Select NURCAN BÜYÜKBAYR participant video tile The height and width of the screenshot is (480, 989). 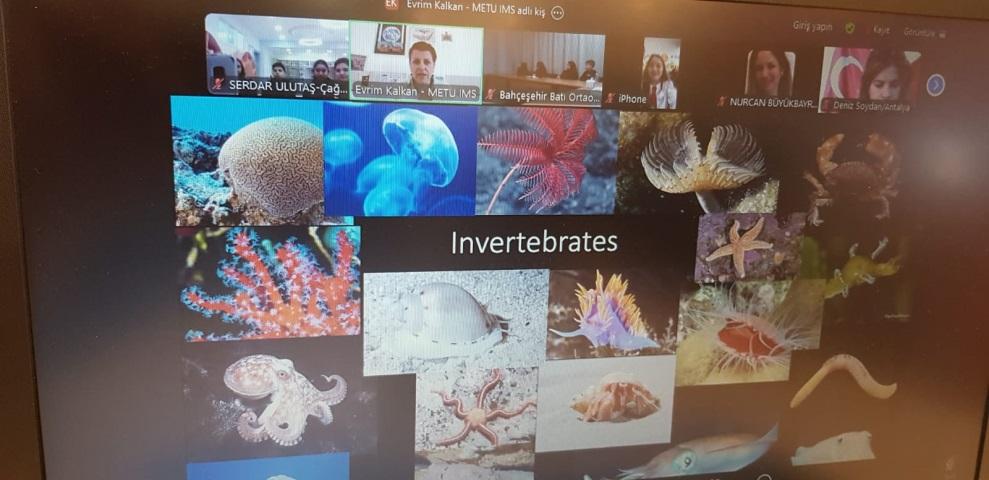(770, 78)
